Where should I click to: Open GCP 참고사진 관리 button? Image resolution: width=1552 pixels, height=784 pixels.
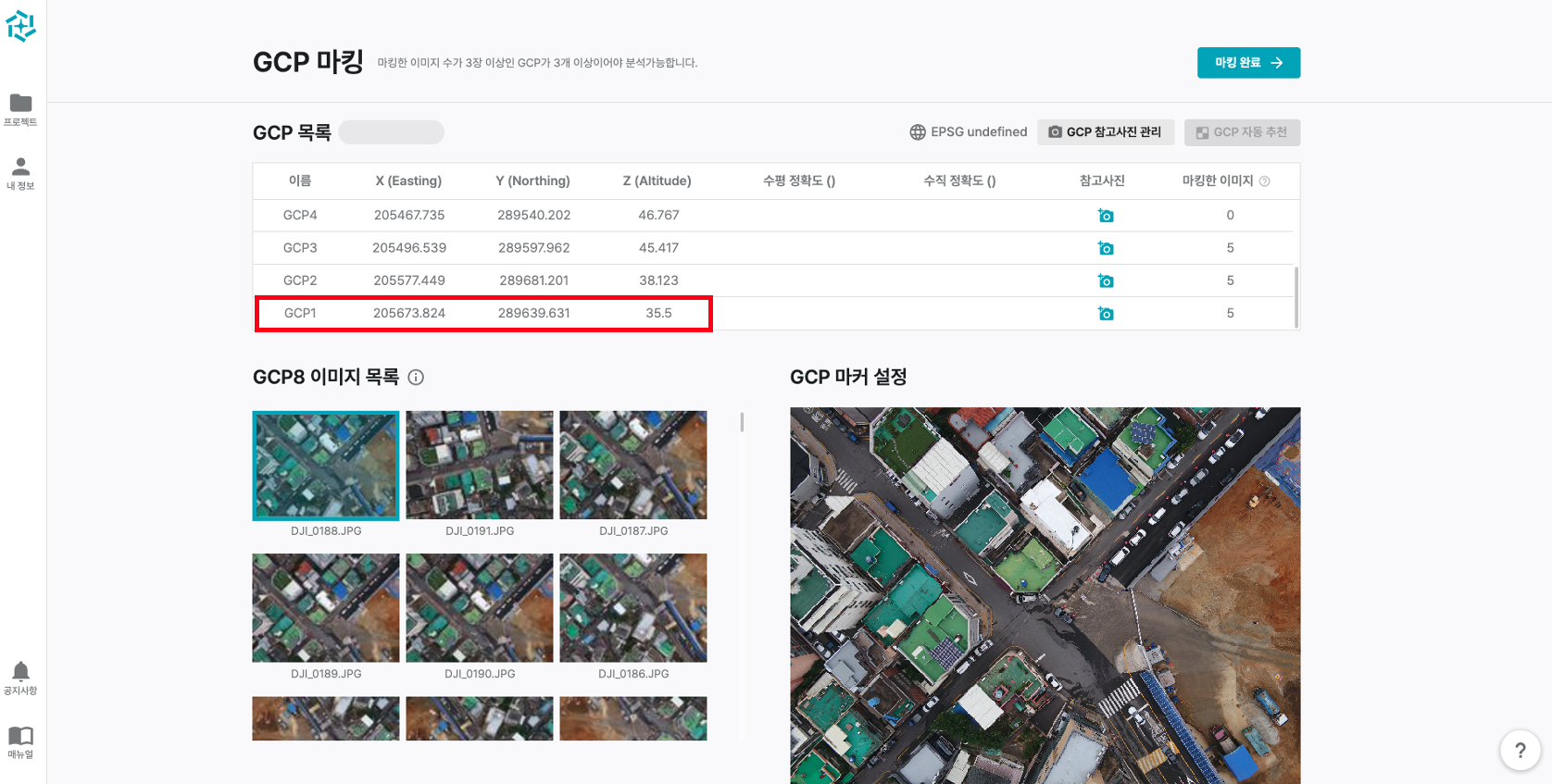1105,132
